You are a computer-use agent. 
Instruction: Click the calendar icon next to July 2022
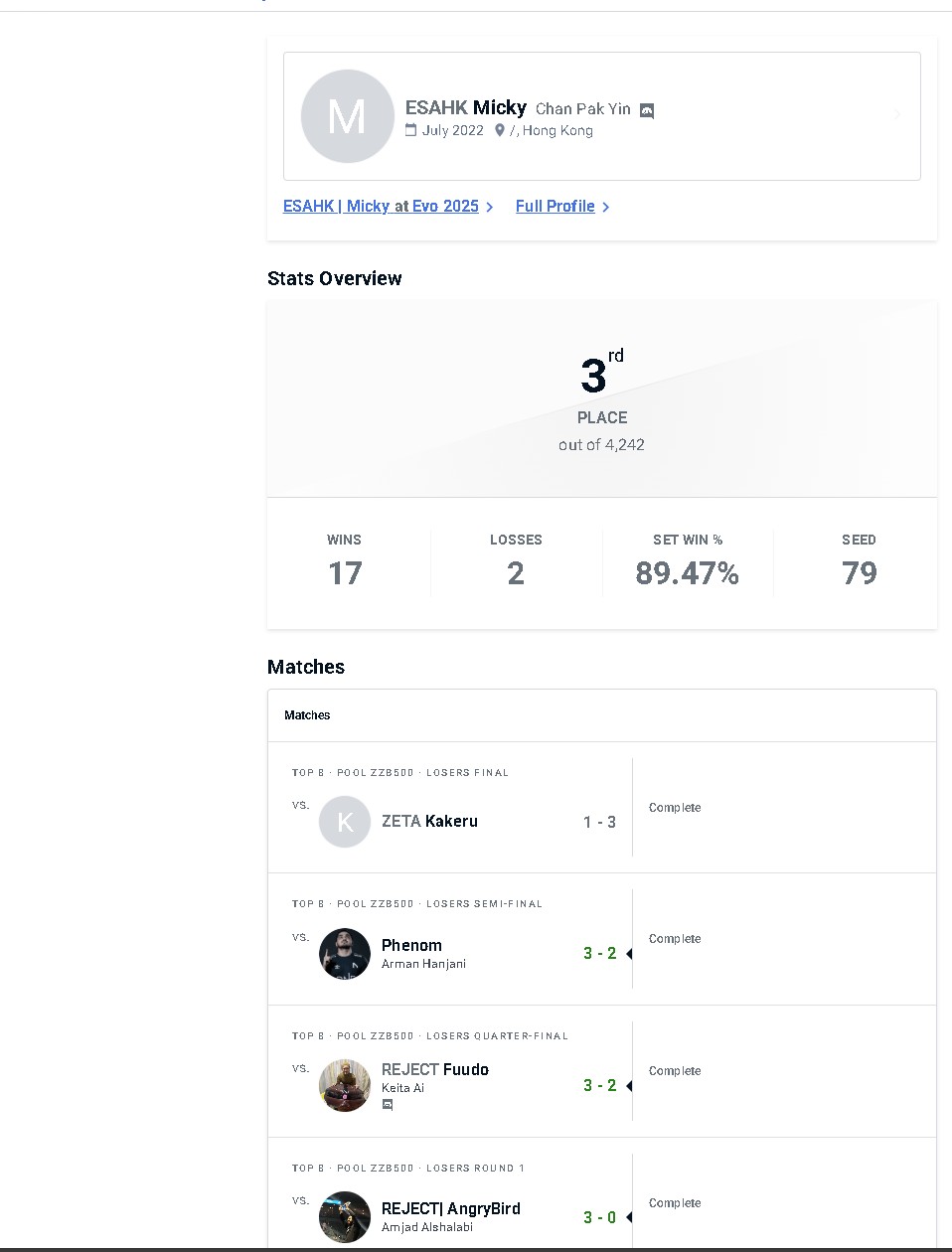(410, 130)
